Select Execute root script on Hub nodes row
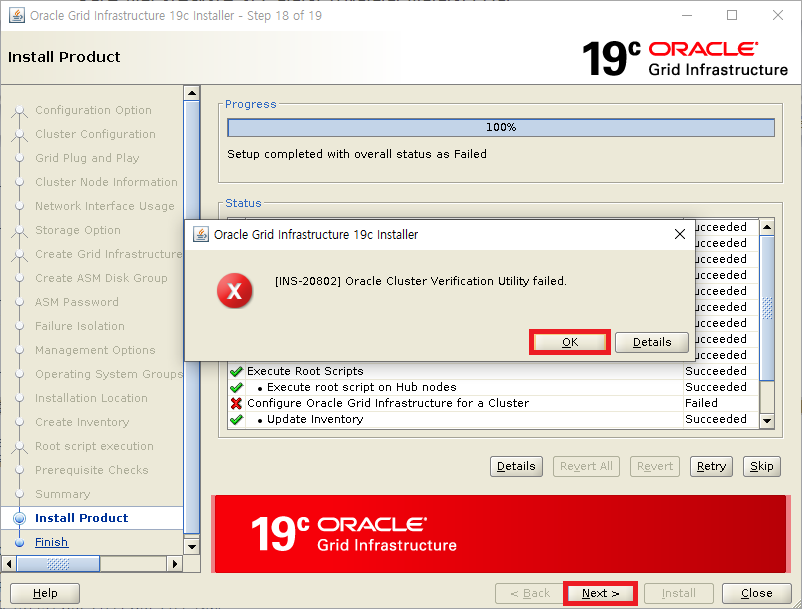802x609 pixels. point(494,387)
